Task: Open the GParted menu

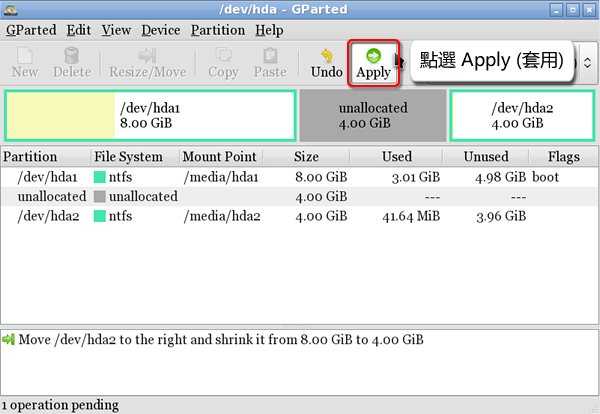Action: pos(31,30)
